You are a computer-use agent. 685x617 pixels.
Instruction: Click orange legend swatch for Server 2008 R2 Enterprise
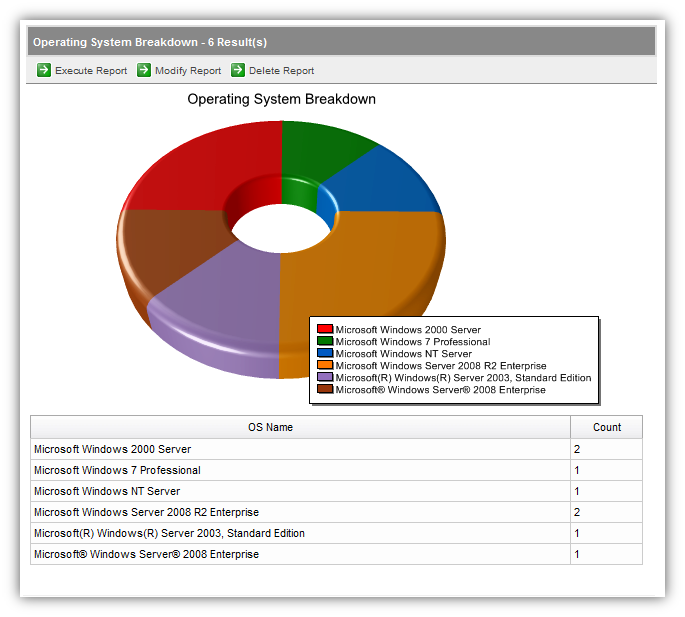[325, 365]
